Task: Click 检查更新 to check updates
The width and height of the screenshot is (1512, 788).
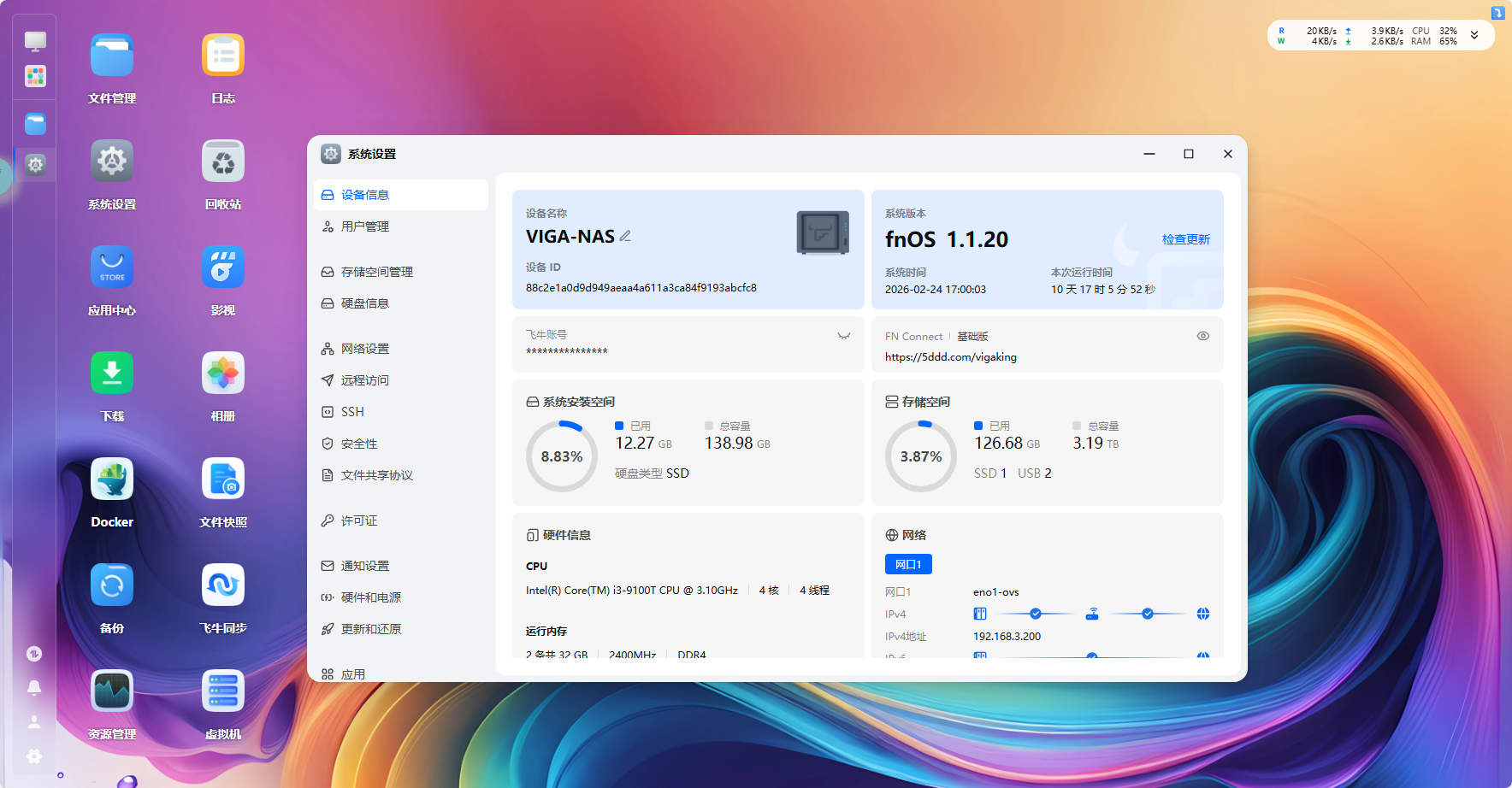Action: [x=1186, y=239]
